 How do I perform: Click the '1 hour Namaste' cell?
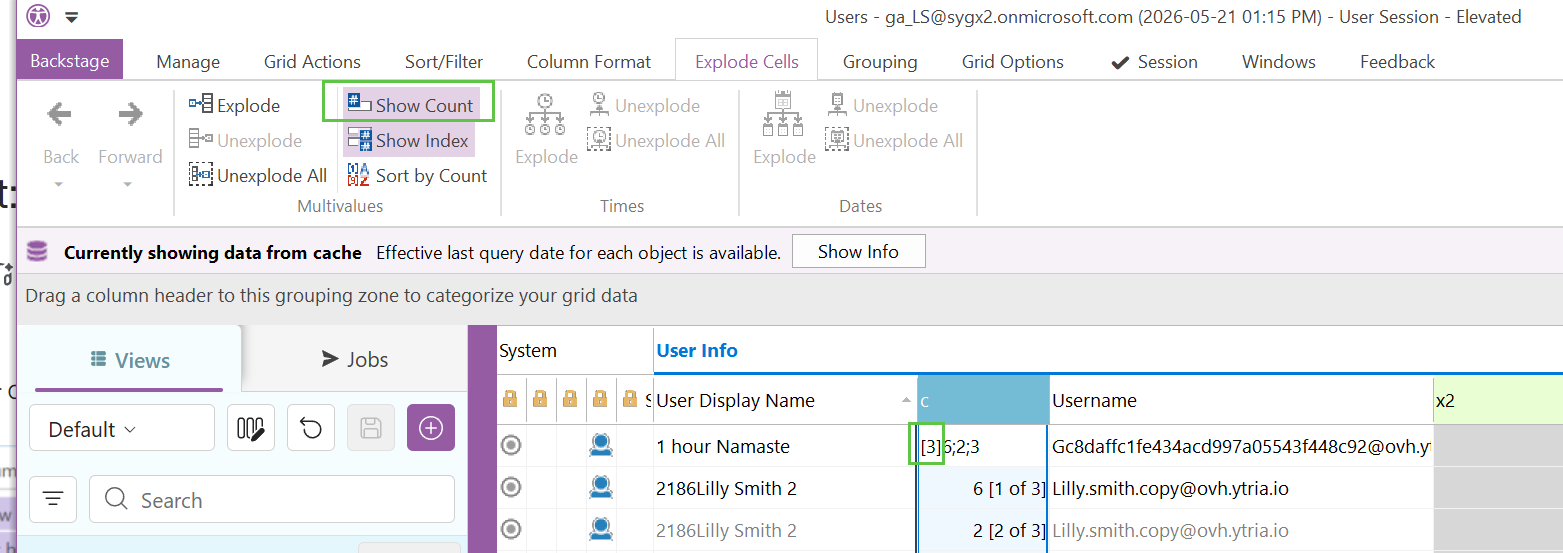785,446
